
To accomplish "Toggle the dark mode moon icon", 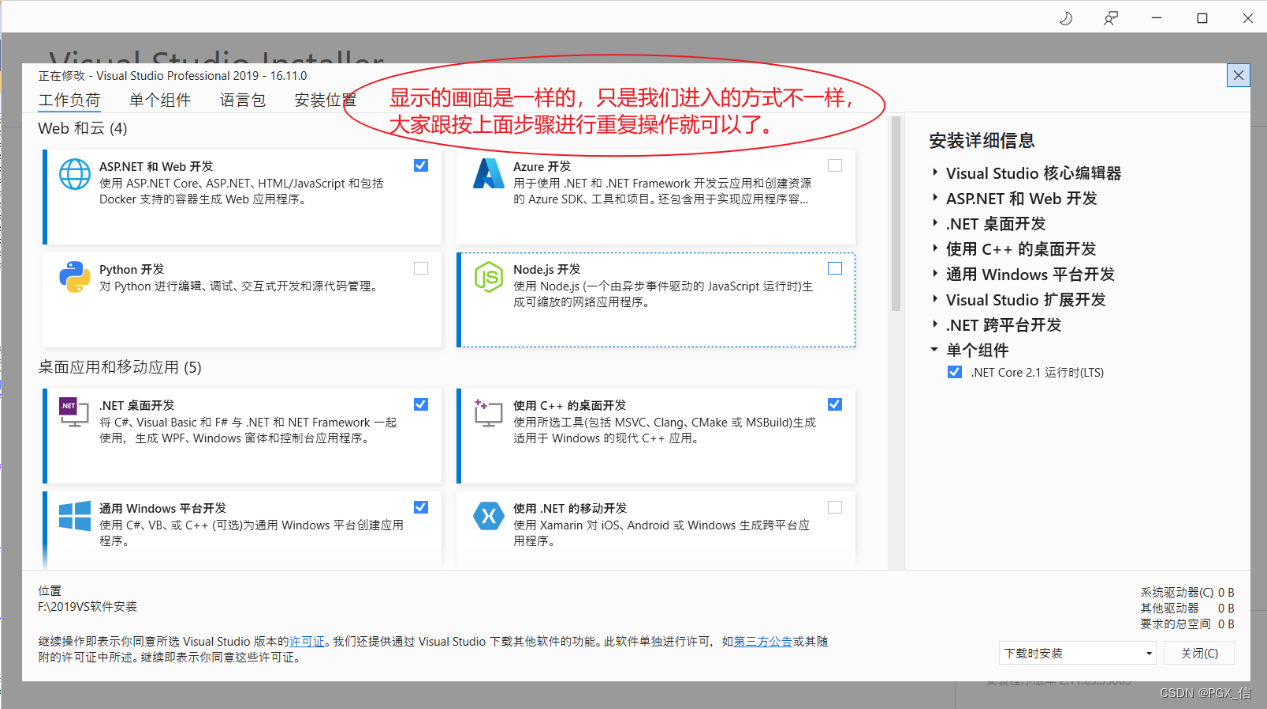I will click(x=1066, y=18).
